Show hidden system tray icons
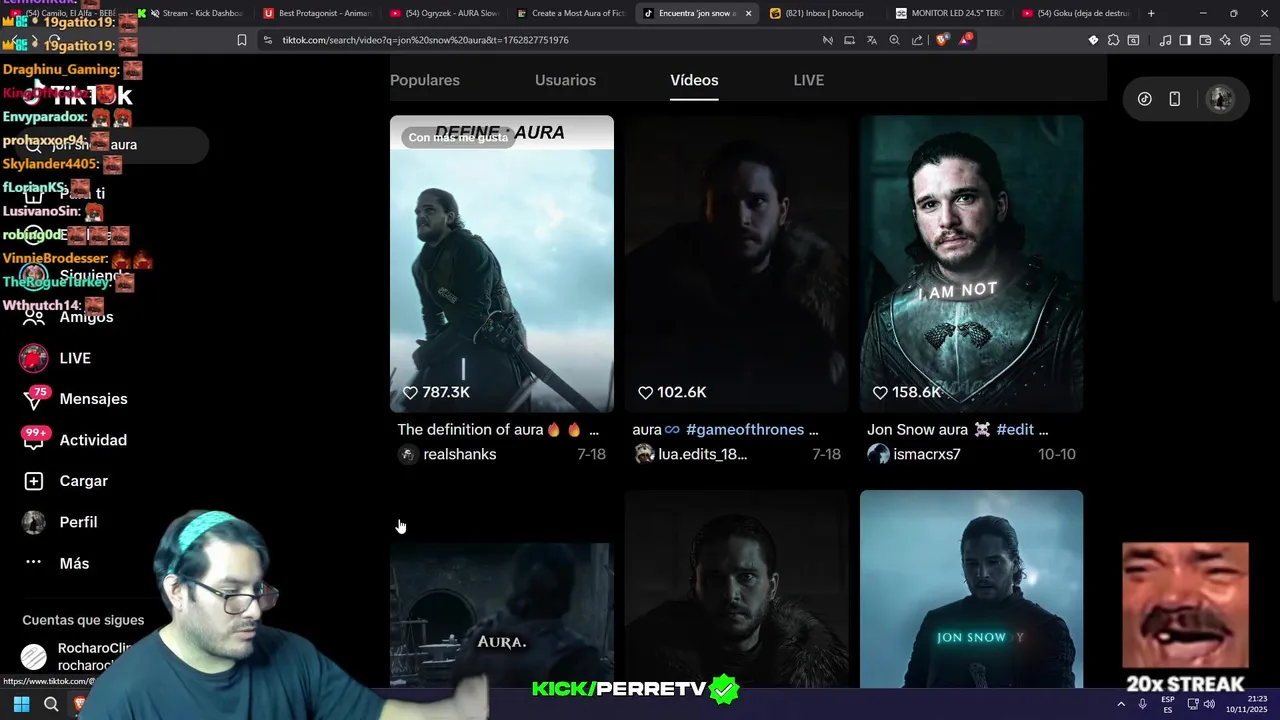Screen dimensions: 1280x720 point(1120,704)
